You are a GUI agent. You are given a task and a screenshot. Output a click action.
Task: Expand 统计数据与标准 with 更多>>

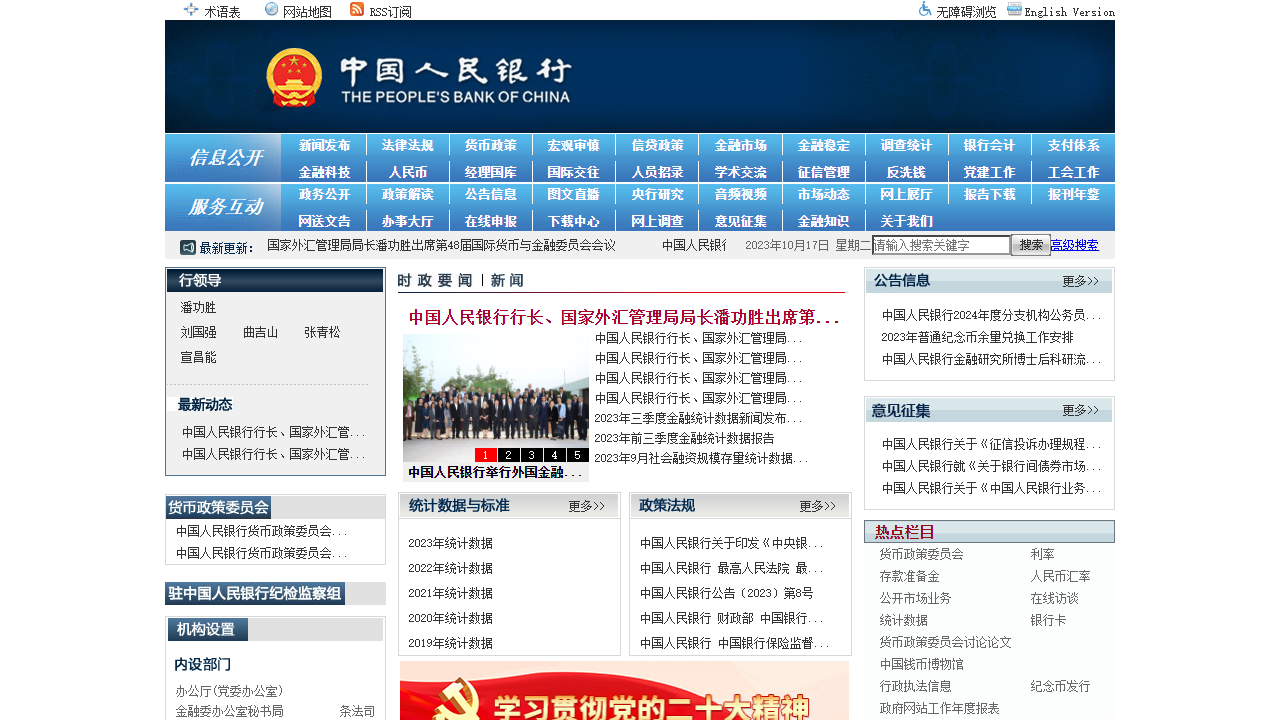[586, 506]
